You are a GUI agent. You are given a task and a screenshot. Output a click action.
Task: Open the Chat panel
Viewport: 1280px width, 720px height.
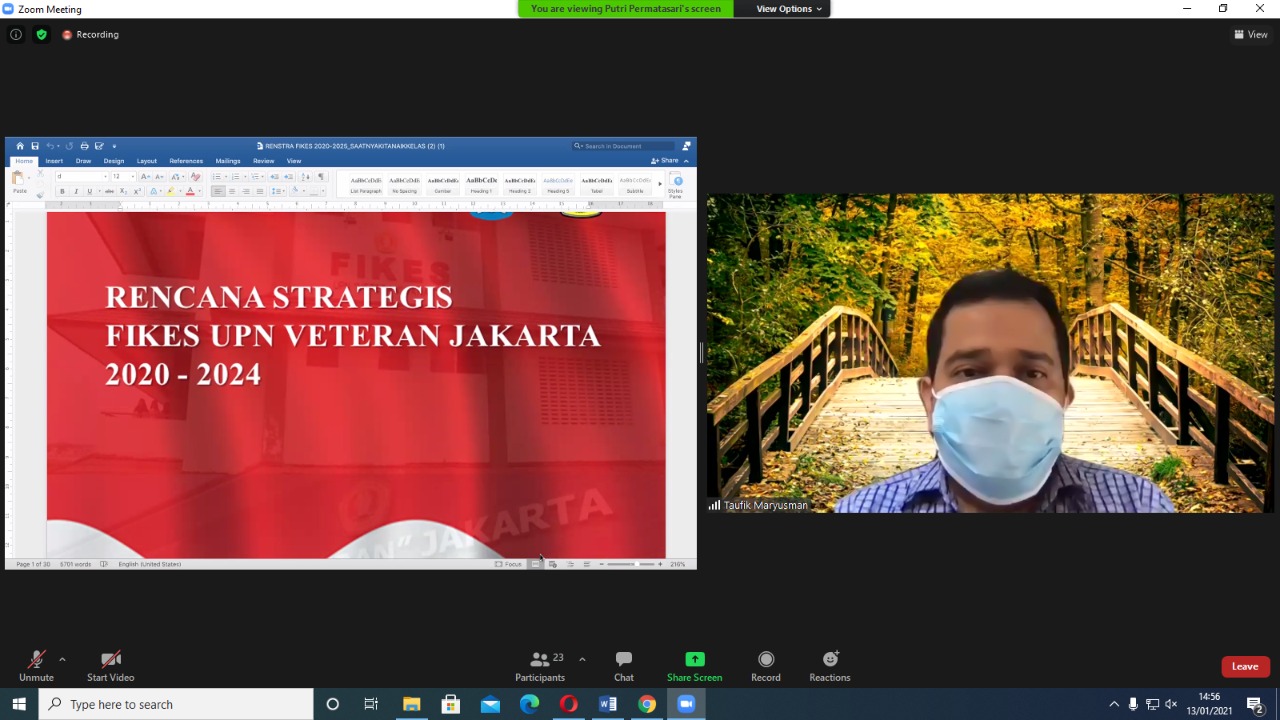tap(623, 665)
